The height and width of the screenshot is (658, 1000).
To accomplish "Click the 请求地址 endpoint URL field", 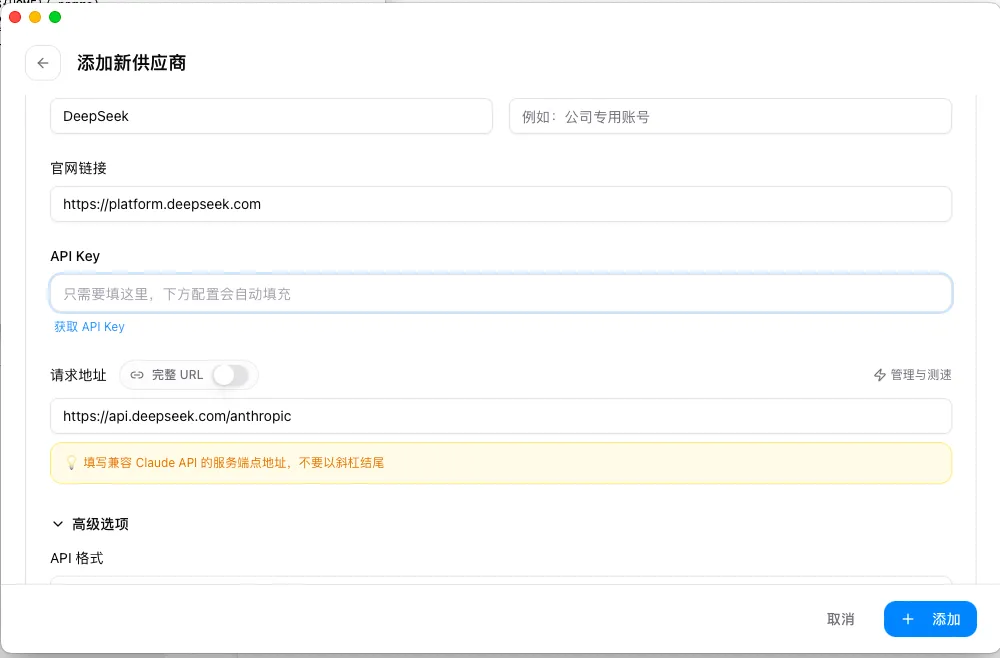I will point(501,416).
